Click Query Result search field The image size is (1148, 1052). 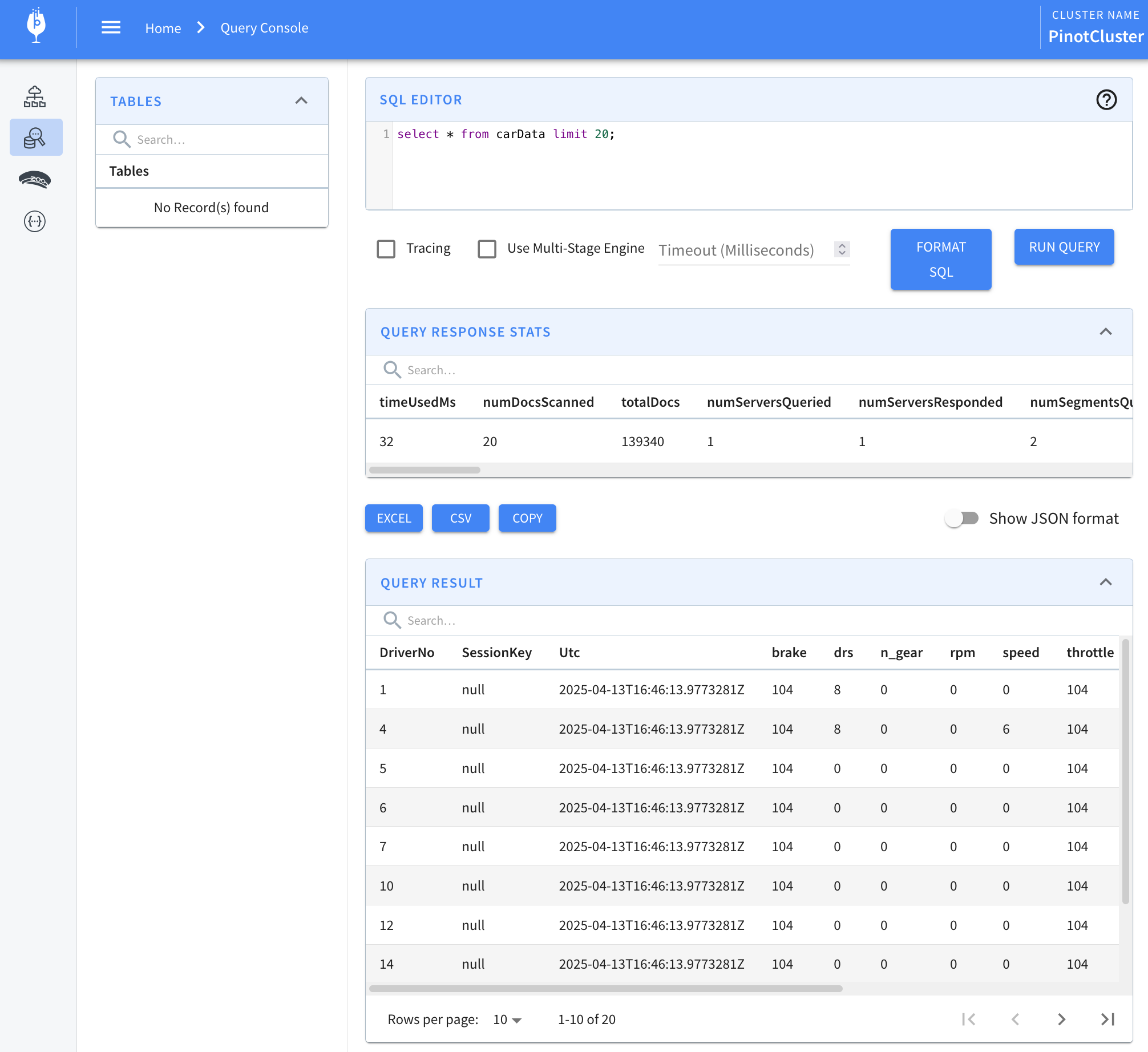pyautogui.click(x=765, y=621)
